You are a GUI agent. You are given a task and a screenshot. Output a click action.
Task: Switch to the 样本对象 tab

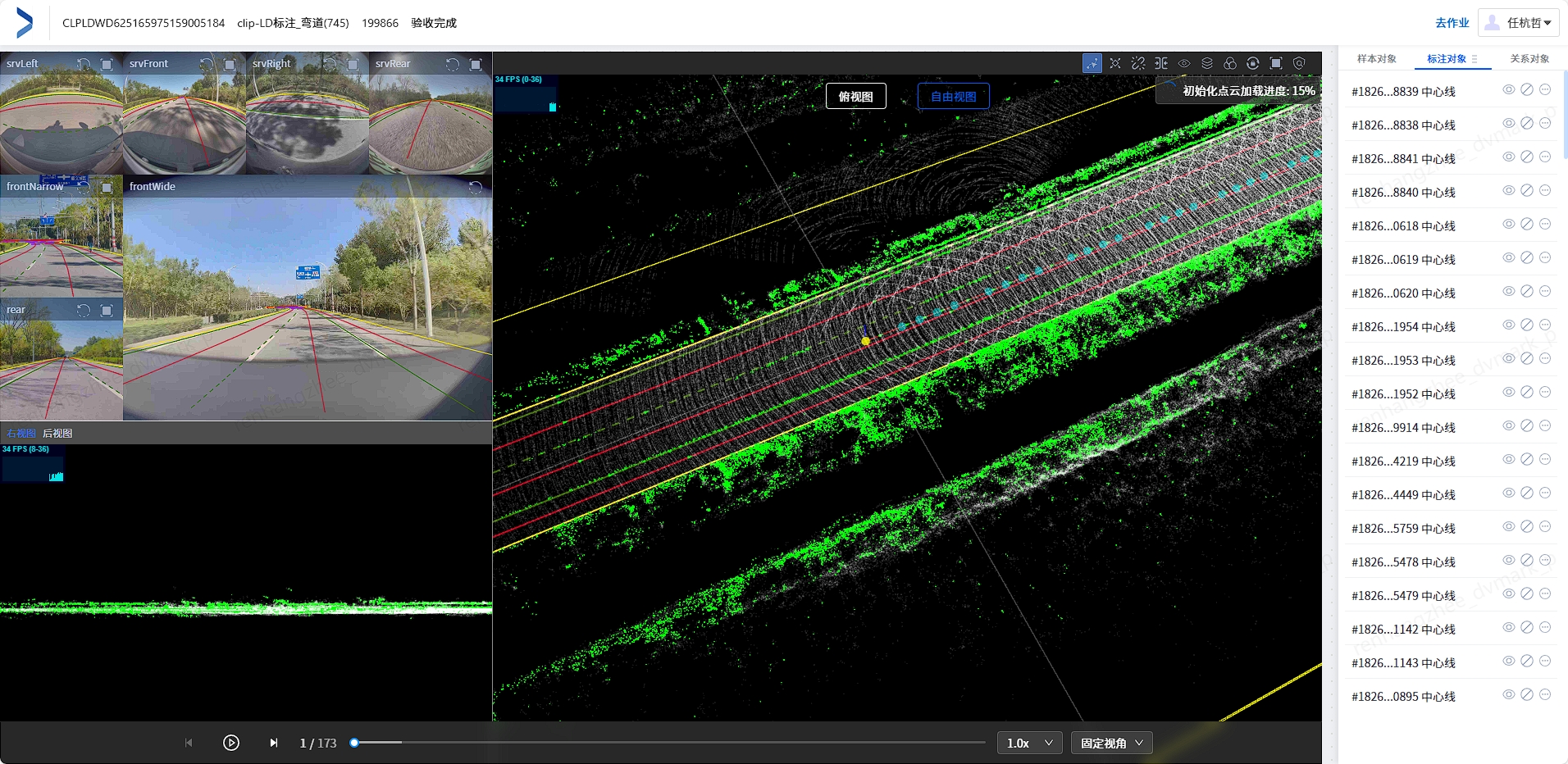[1376, 59]
